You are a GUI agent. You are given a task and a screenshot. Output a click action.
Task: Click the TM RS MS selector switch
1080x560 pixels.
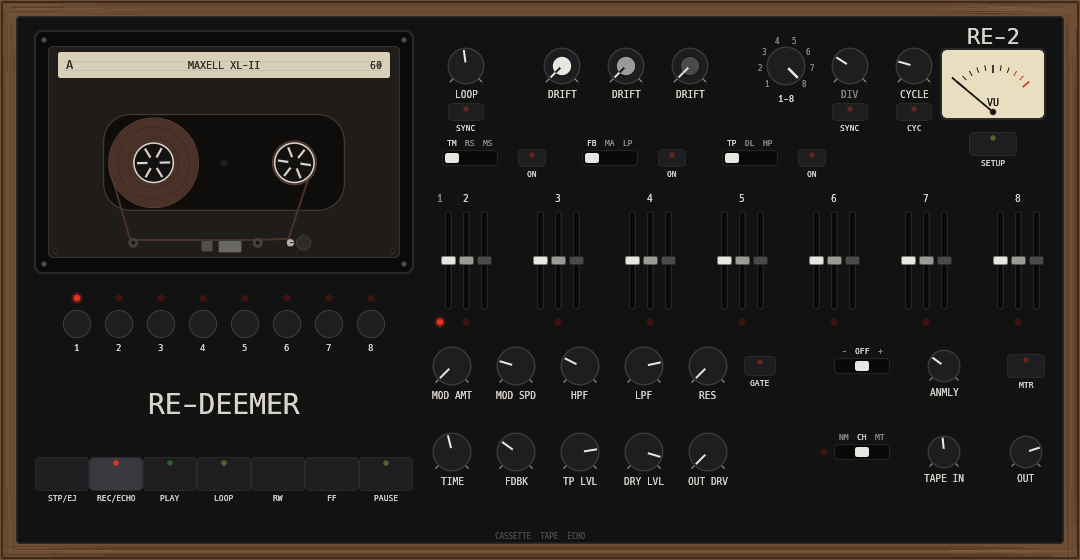(470, 158)
